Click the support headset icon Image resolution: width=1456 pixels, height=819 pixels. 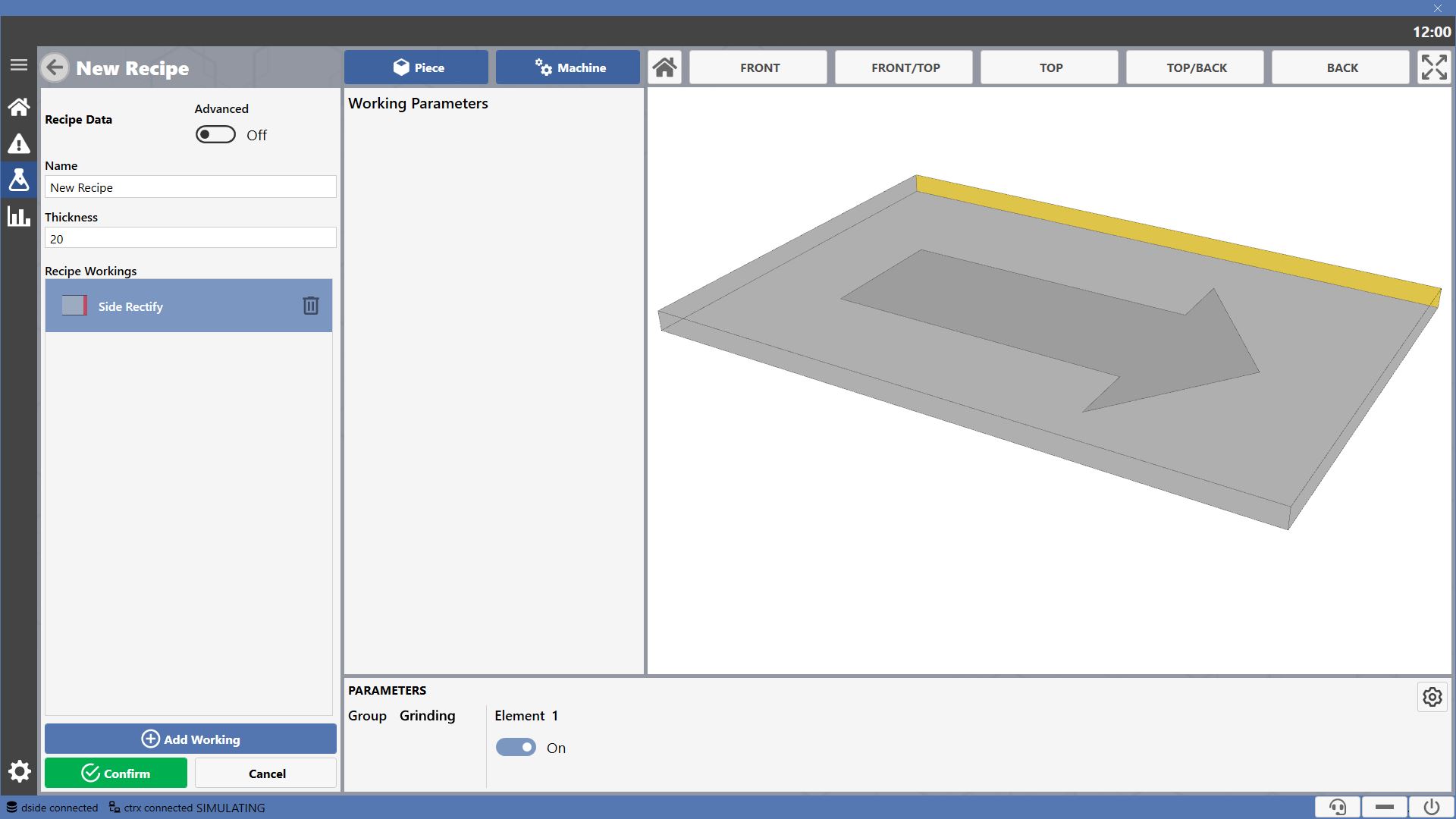1338,807
